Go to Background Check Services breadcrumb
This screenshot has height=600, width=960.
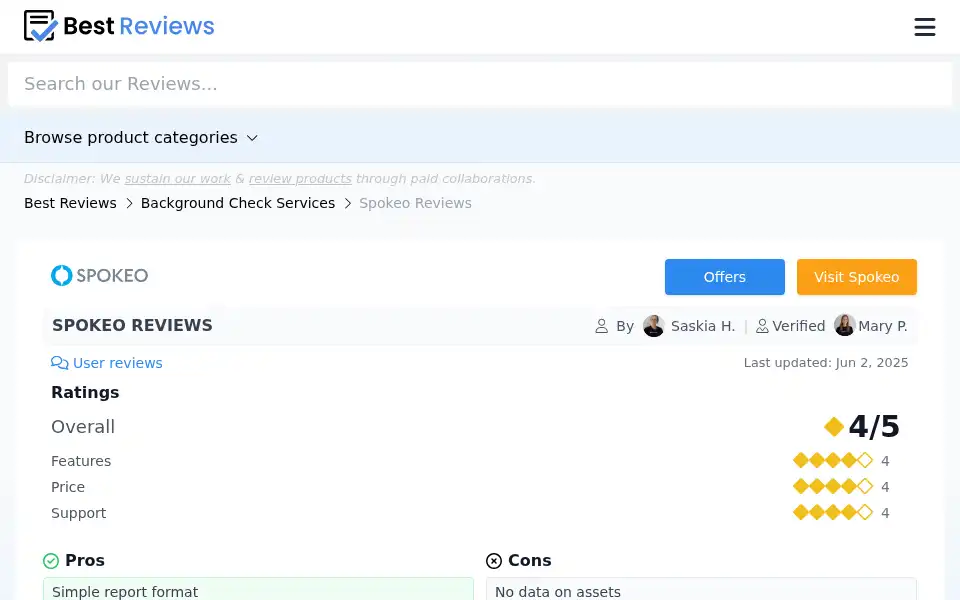(238, 203)
